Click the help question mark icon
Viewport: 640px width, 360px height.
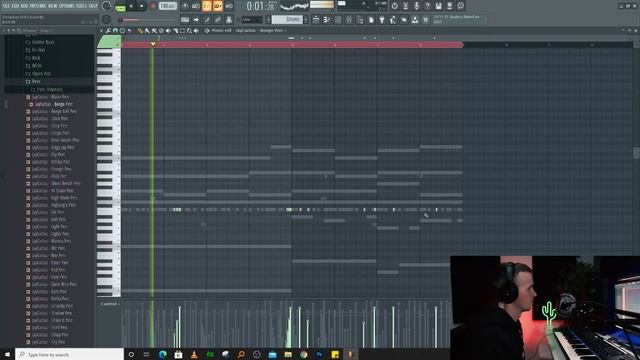[427, 6]
